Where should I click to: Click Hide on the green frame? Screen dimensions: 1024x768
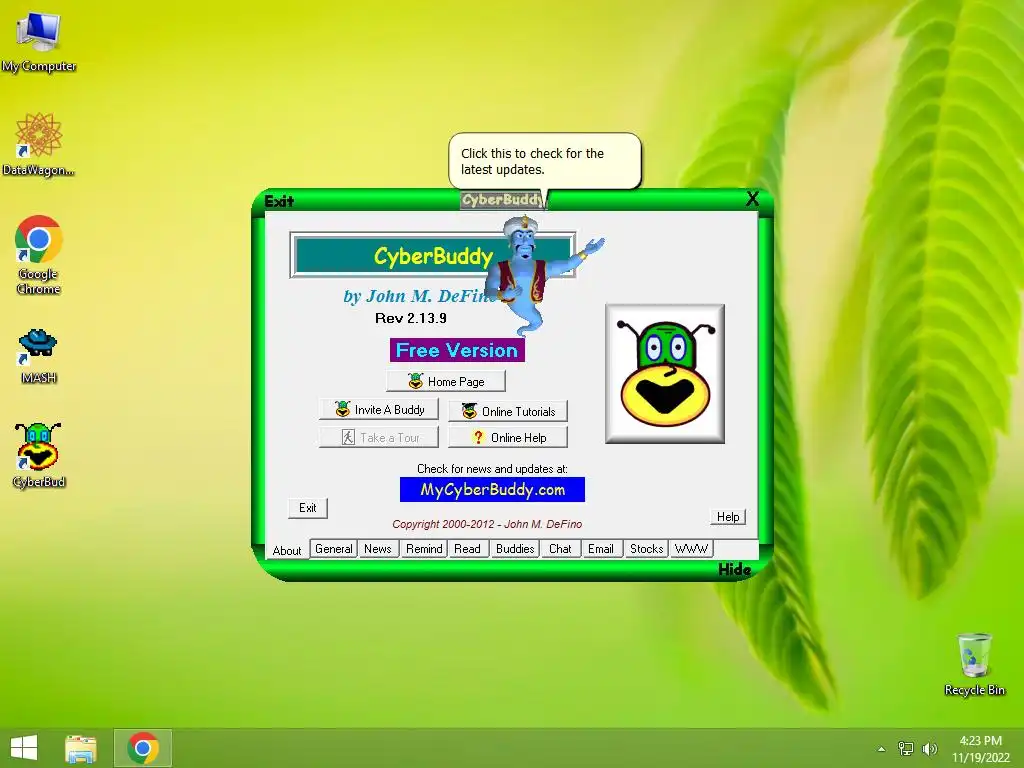click(734, 569)
